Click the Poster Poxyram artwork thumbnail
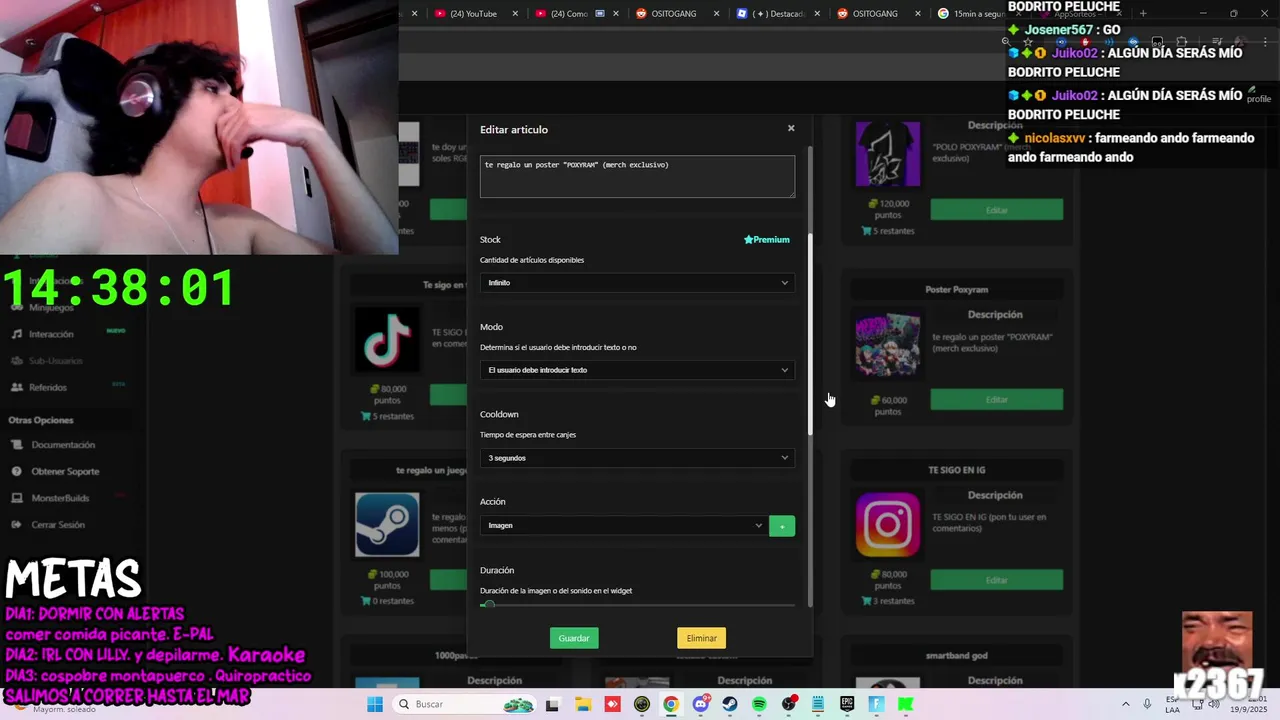 tap(888, 344)
